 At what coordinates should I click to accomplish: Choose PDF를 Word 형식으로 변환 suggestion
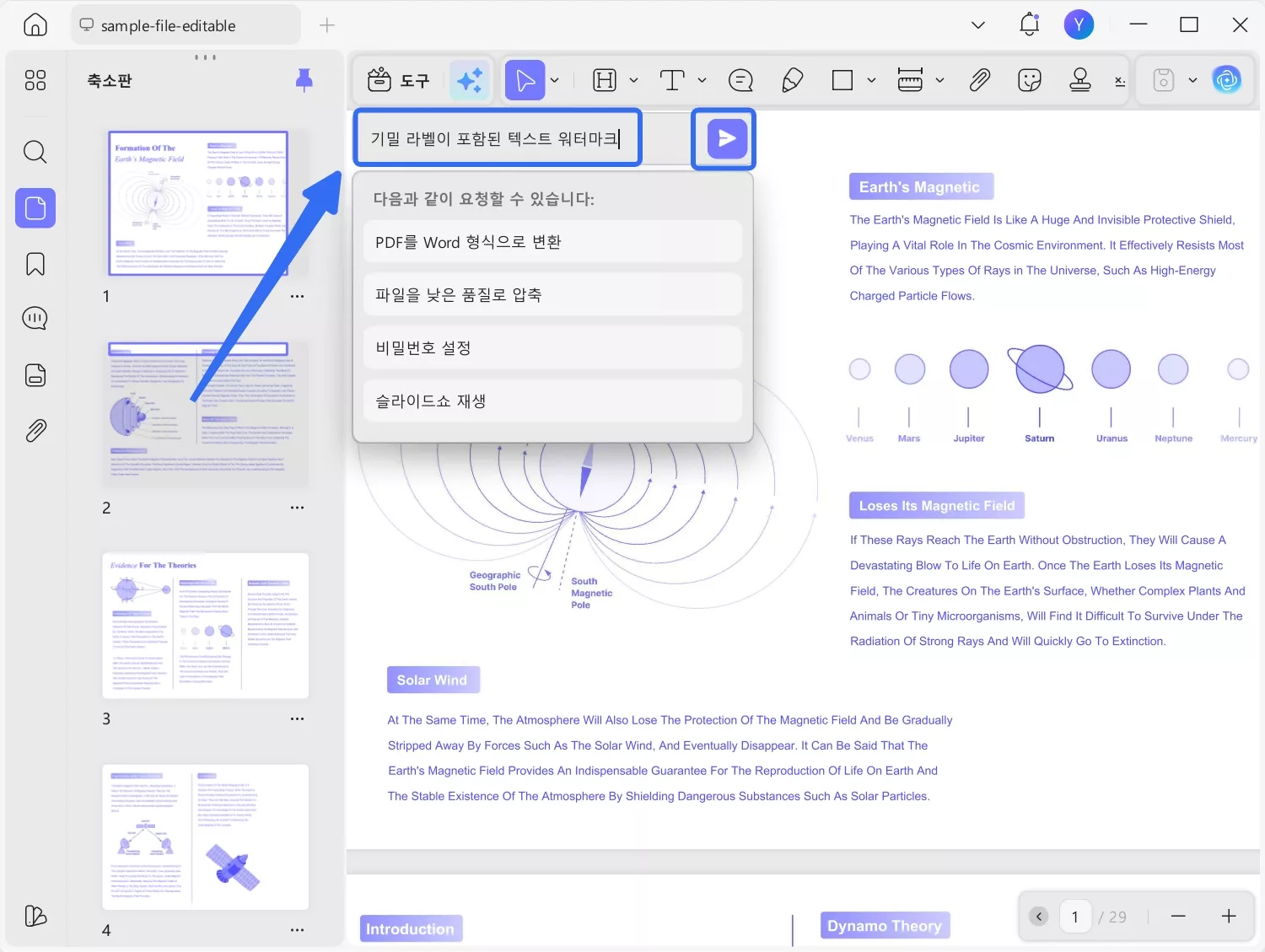coord(552,242)
